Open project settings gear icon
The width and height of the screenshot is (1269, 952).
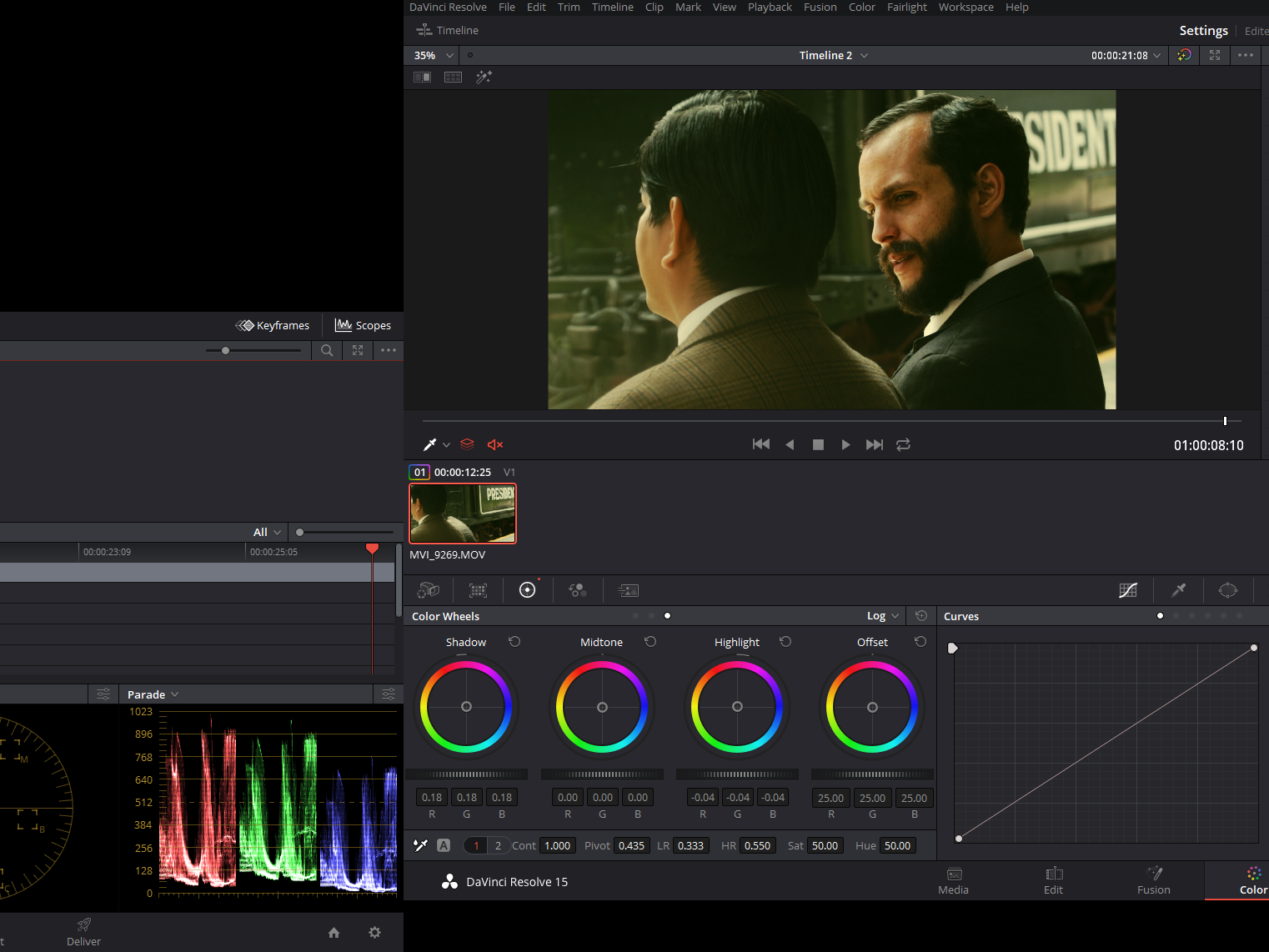[x=375, y=933]
